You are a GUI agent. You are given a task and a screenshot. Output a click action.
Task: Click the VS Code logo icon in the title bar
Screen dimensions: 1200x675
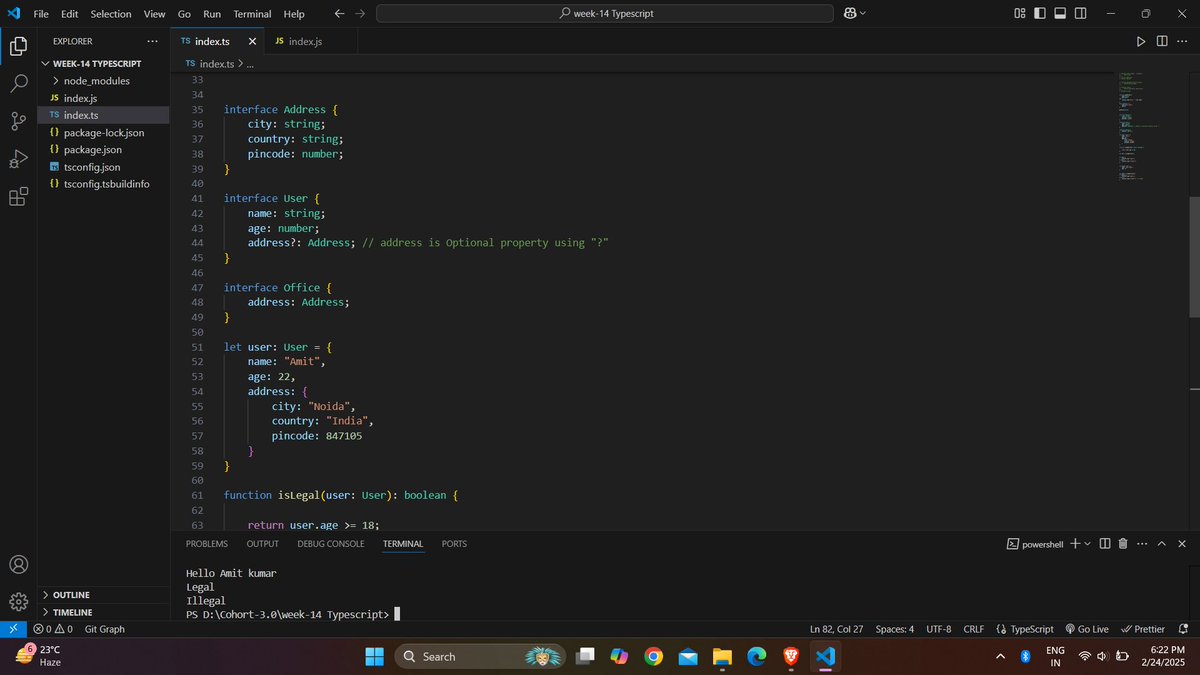coord(13,13)
